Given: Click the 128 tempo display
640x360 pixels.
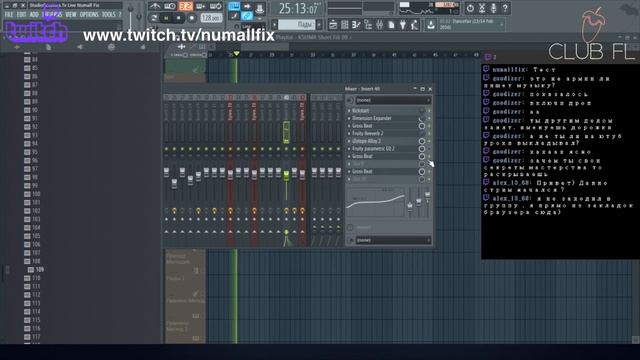Looking at the screenshot, I should (211, 18).
